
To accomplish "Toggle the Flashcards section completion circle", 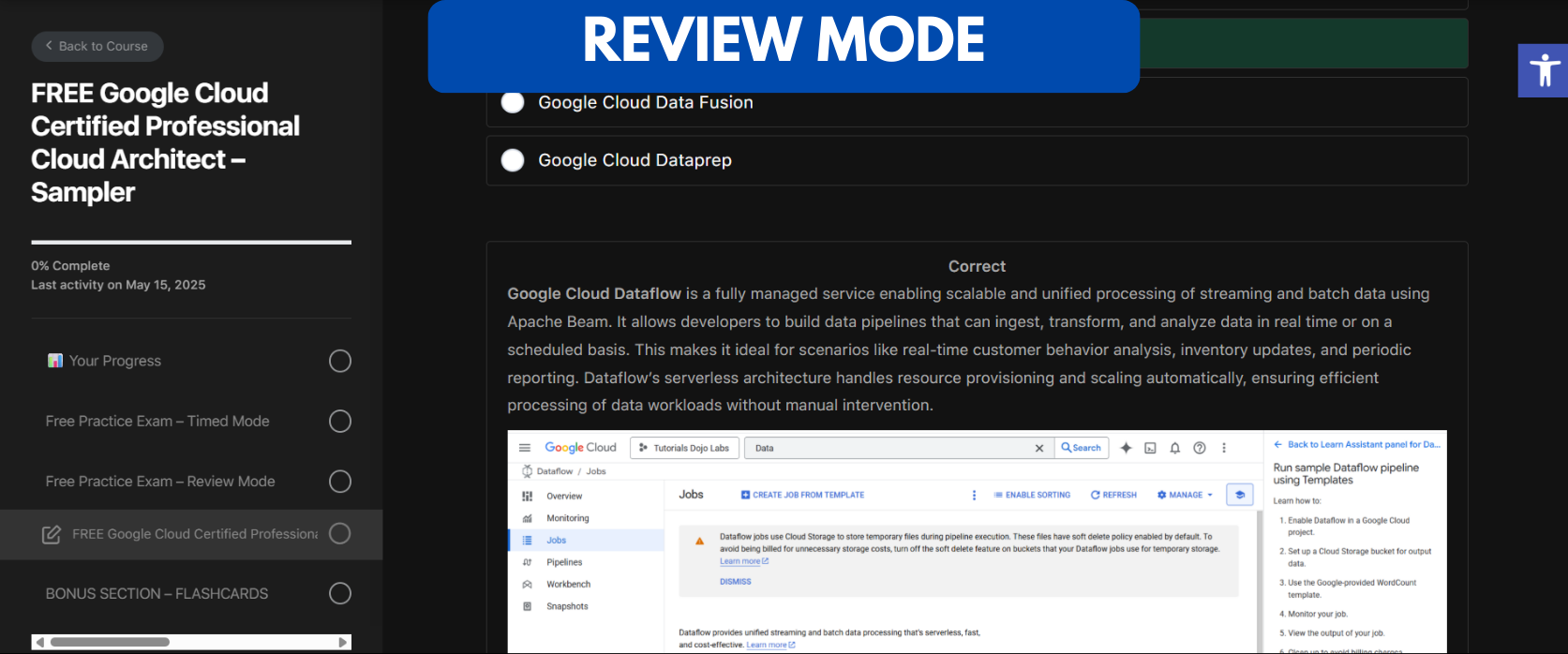I will pyautogui.click(x=340, y=593).
